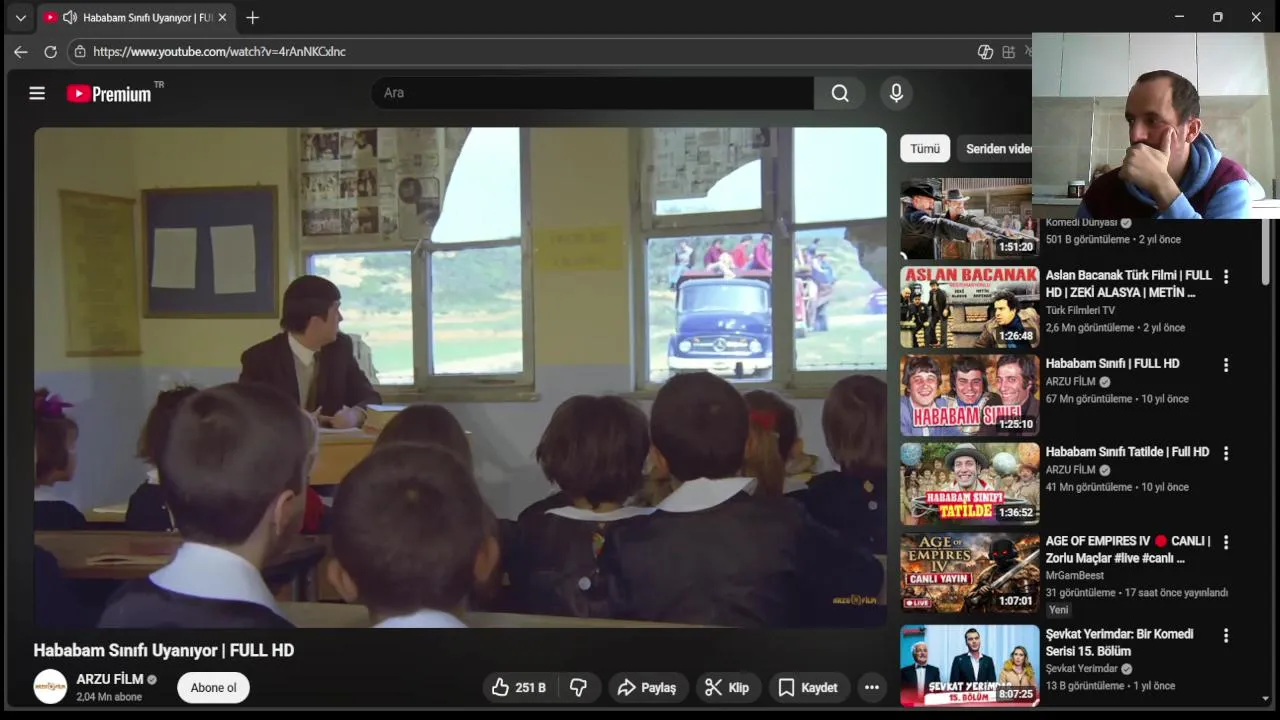Click the Yeni badge on Age of Empires video

coord(1058,610)
